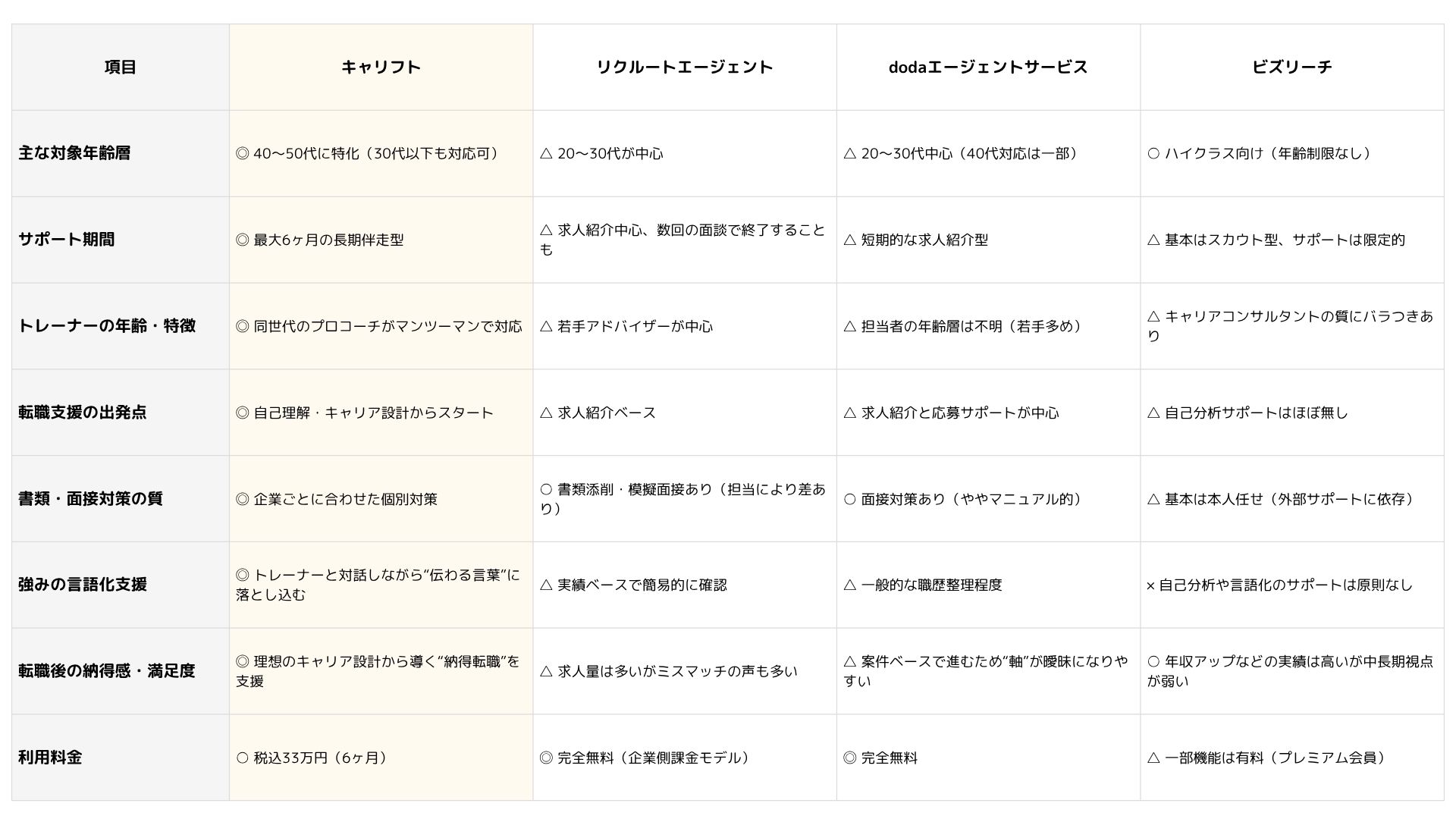This screenshot has width=1456, height=819.
Task: Click the dodaエージェントサービス header cell
Action: coord(988,67)
